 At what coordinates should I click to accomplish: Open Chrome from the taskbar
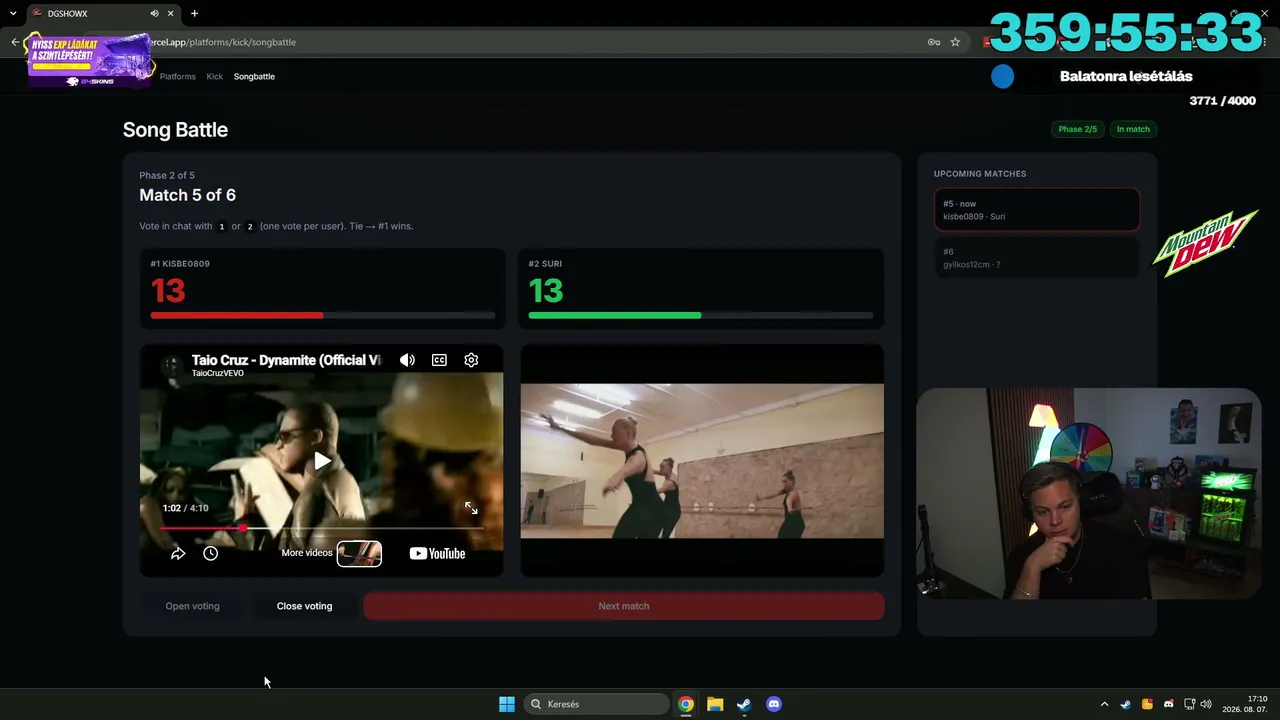[686, 704]
